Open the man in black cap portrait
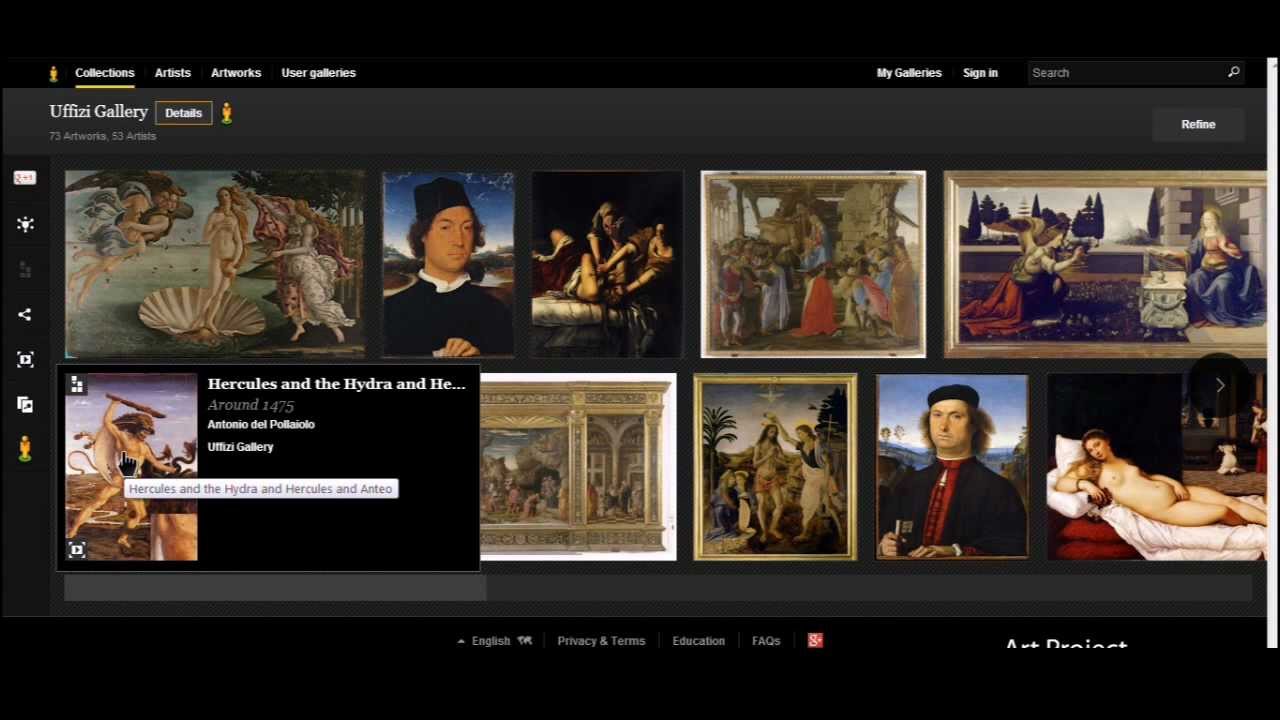Viewport: 1280px width, 720px height. click(448, 264)
